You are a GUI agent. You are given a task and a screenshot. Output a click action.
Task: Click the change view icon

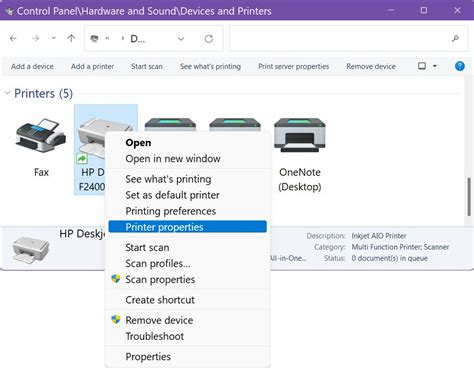422,66
